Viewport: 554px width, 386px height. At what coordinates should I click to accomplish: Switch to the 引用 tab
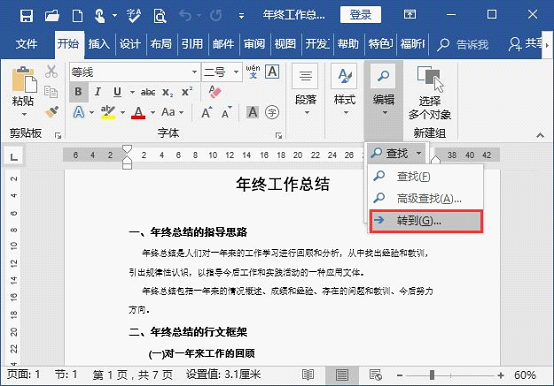point(192,44)
